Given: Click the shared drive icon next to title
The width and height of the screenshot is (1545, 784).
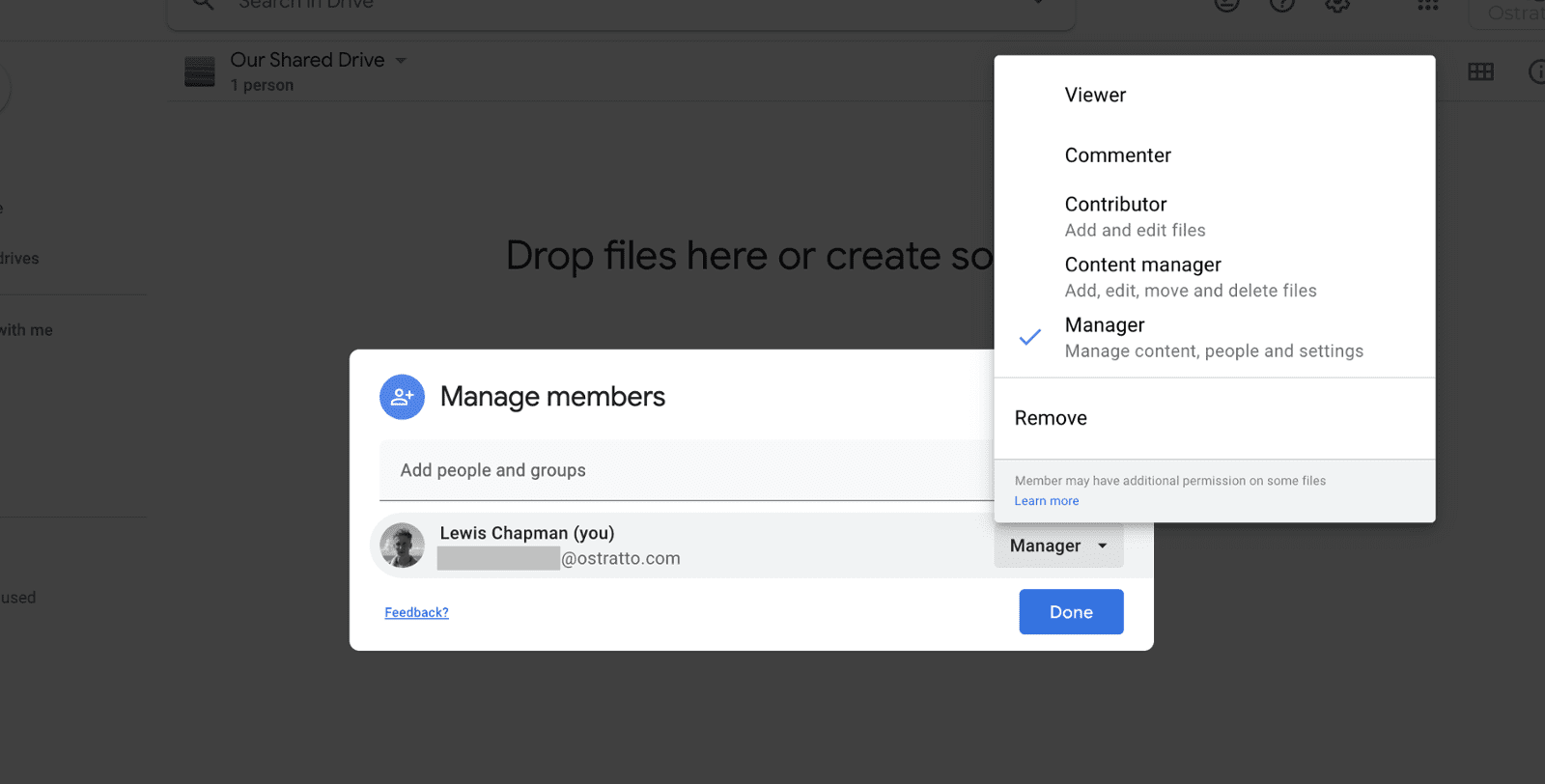Looking at the screenshot, I should click(200, 71).
